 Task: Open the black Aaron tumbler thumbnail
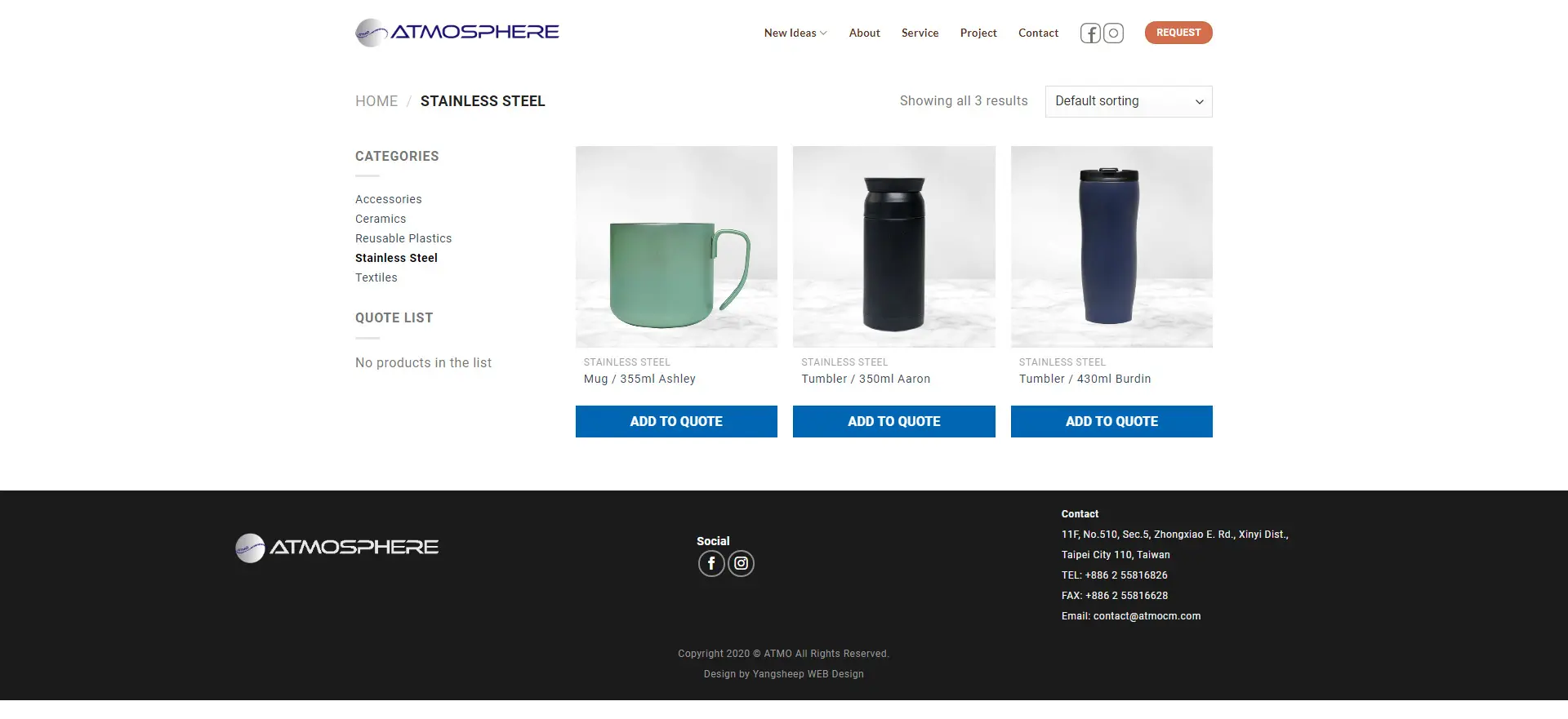coord(894,246)
